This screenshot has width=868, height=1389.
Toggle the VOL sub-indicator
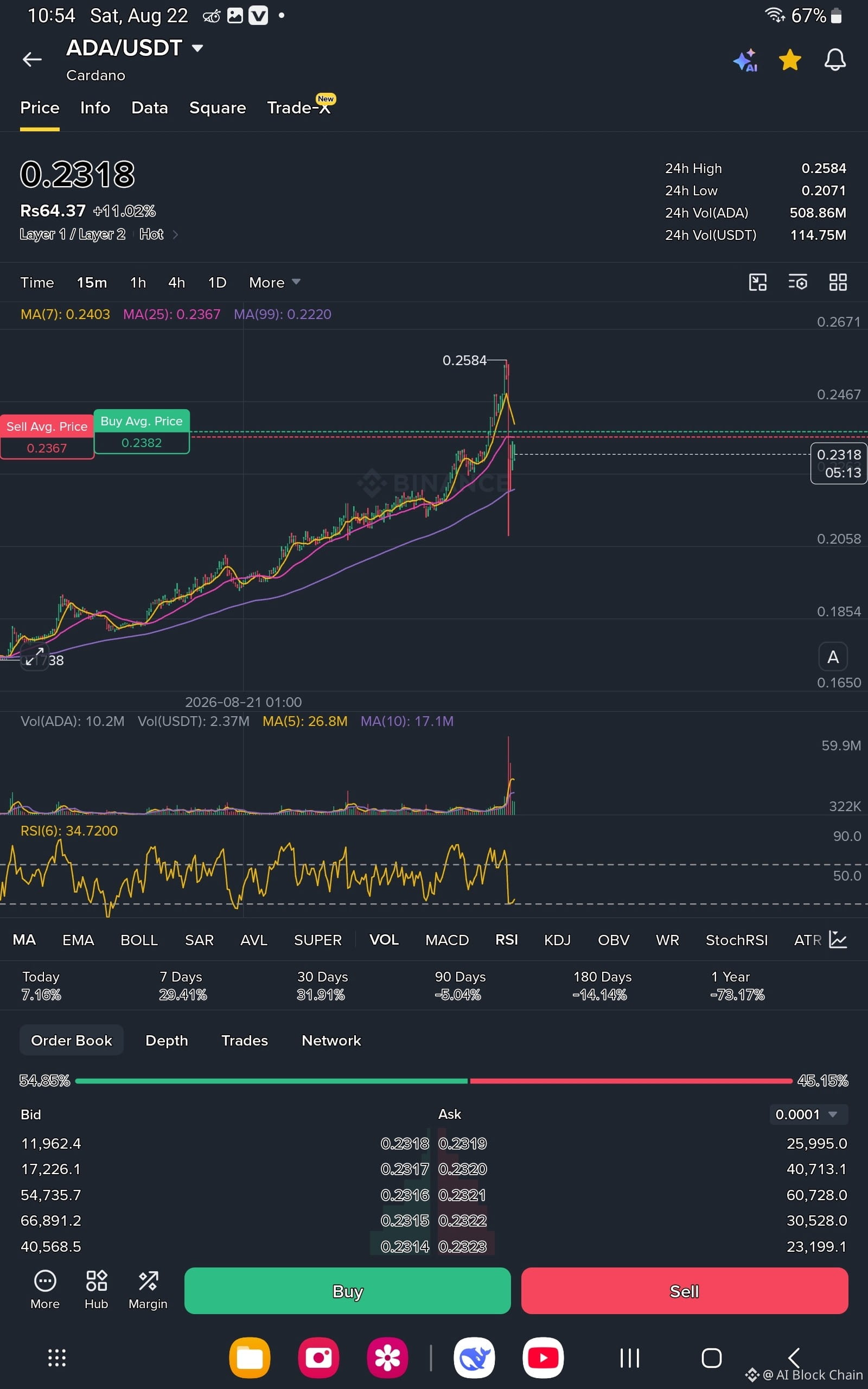[384, 940]
